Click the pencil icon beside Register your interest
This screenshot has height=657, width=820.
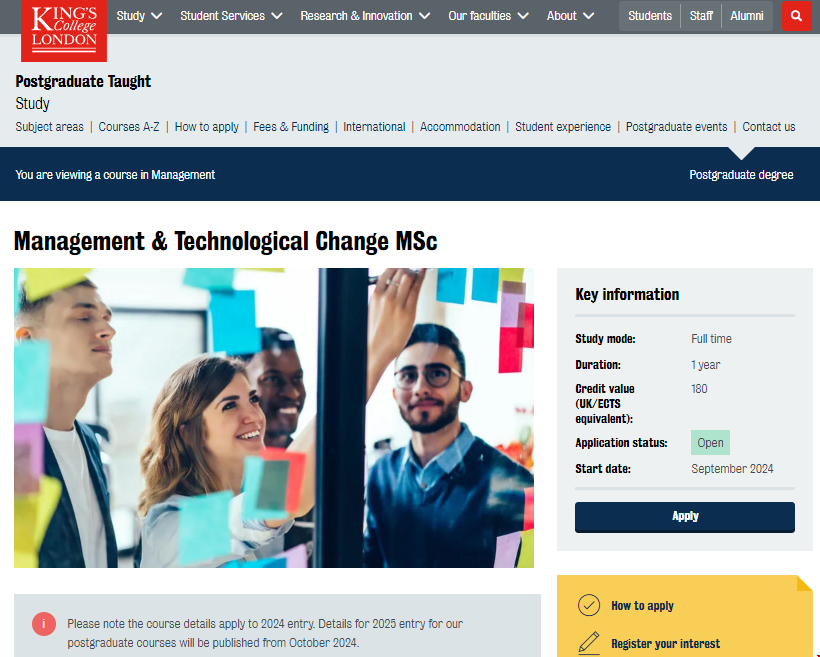589,643
